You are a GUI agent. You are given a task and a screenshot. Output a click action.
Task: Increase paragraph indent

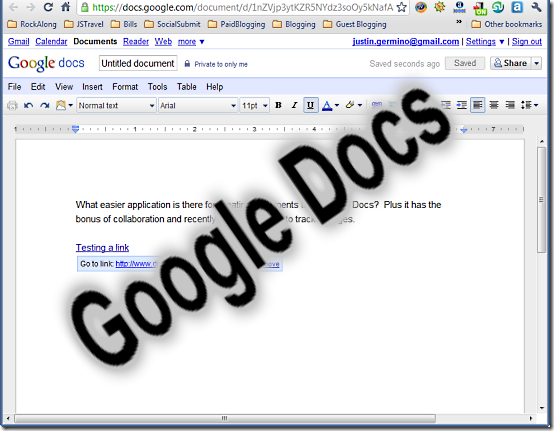pyautogui.click(x=462, y=105)
